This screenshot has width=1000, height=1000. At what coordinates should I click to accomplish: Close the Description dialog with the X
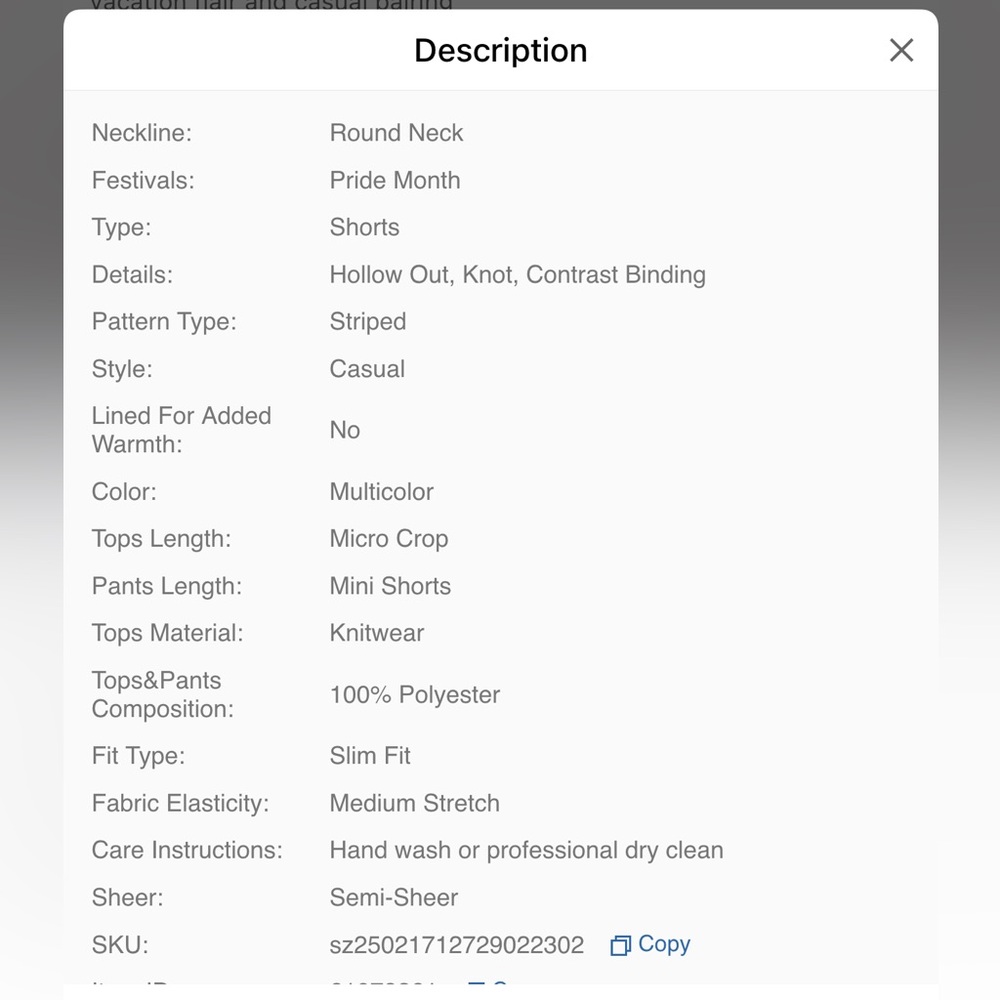[901, 50]
